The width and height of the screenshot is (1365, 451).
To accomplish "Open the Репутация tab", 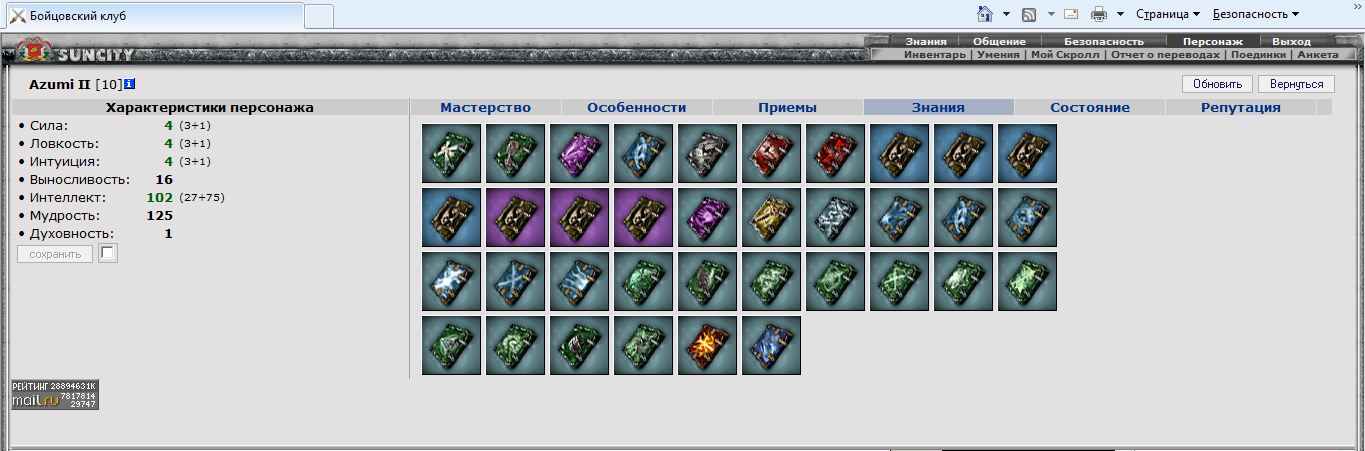I will click(1240, 107).
